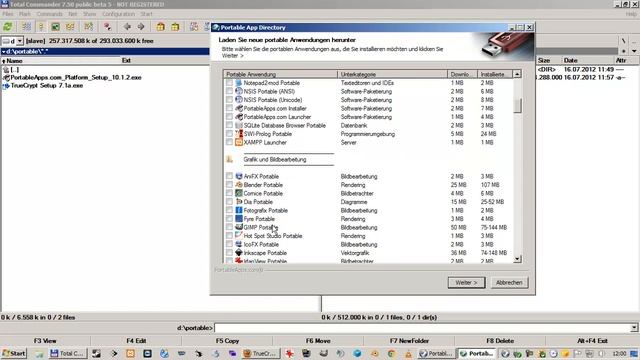Click the F5 Copy button

pyautogui.click(x=227, y=341)
